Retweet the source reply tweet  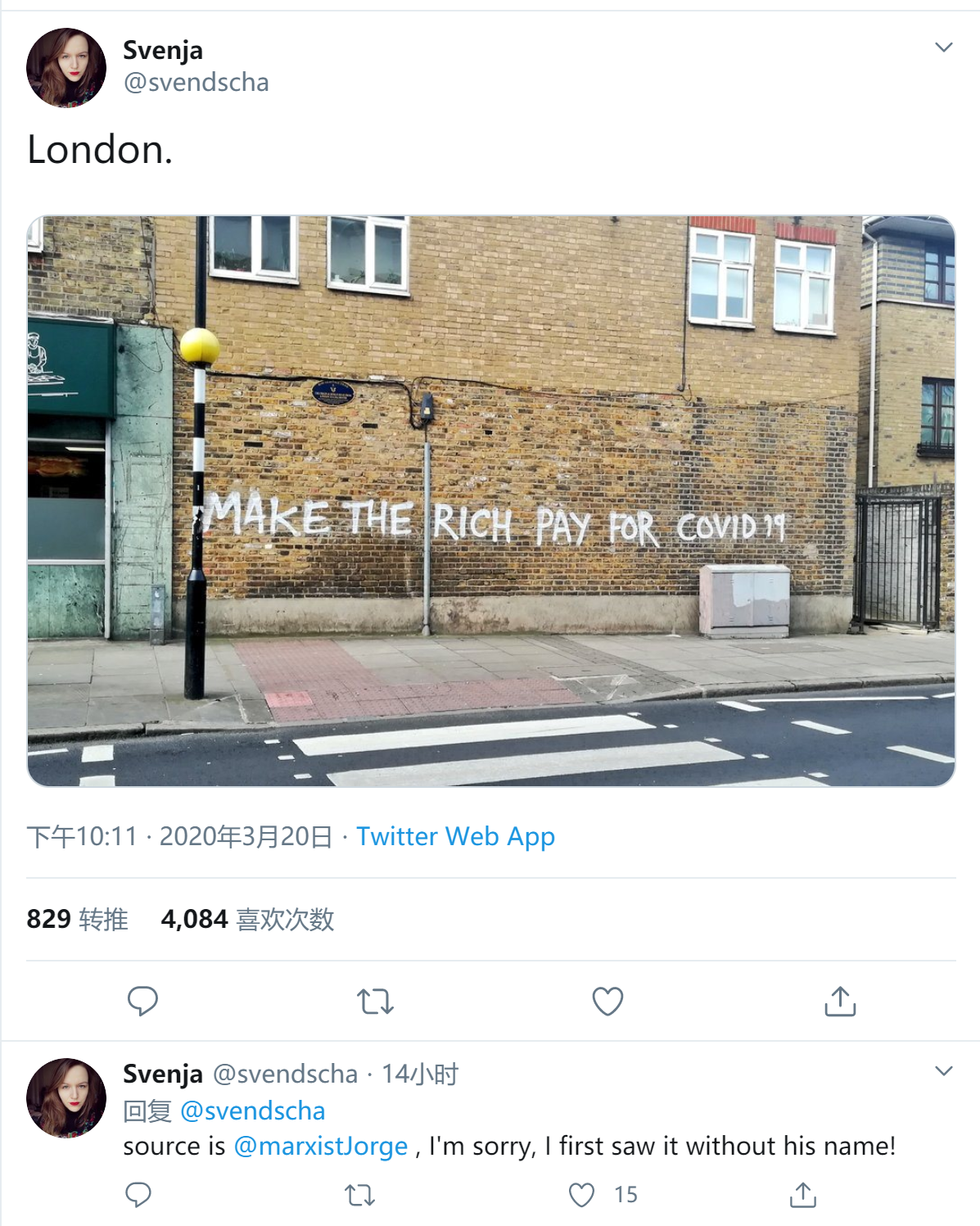click(360, 1195)
